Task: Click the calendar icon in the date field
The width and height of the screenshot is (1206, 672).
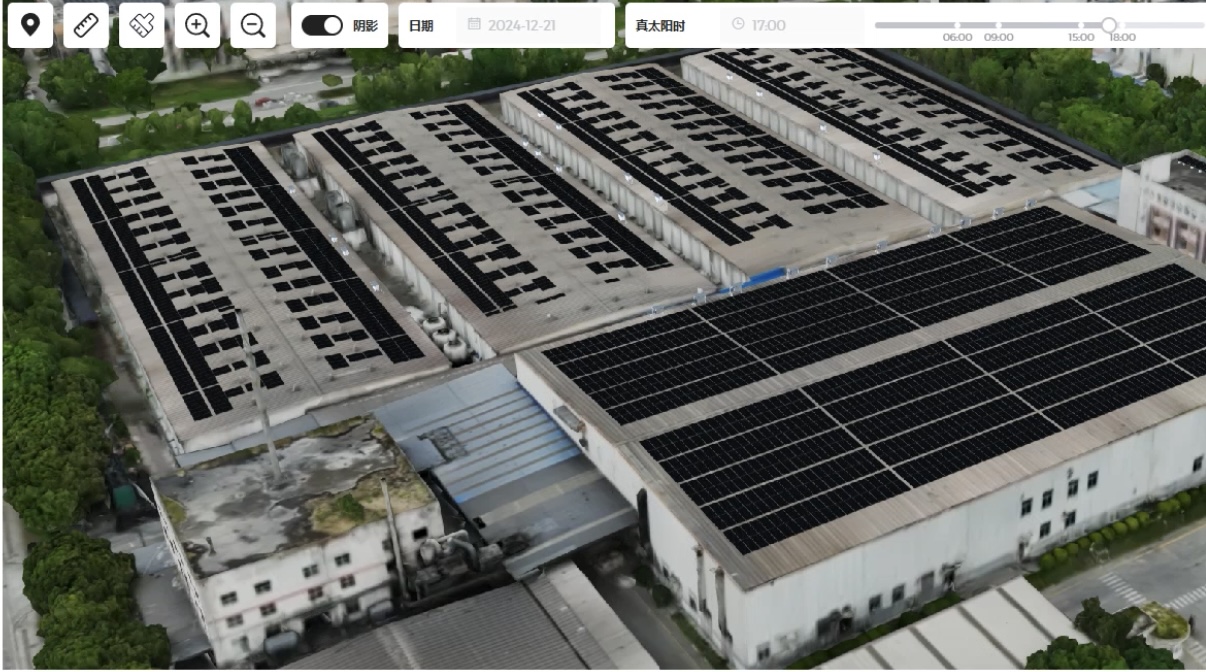Action: (x=474, y=25)
